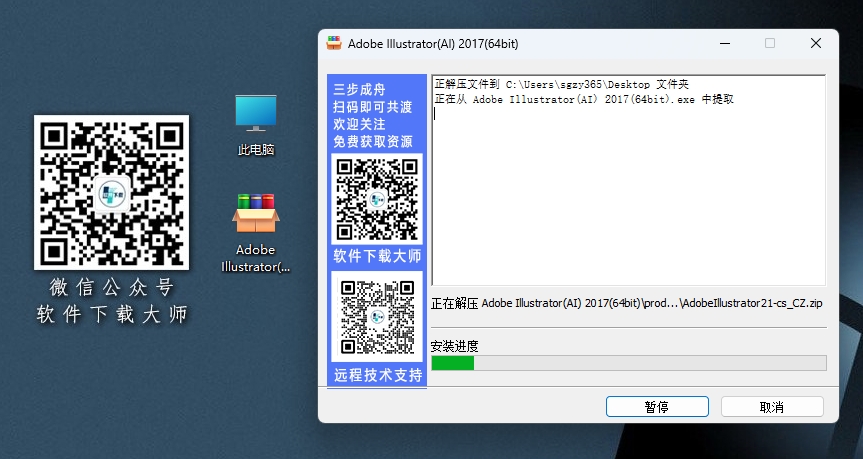Click the 微信公众号 desktop caption
Image resolution: width=863 pixels, height=459 pixels.
coord(112,287)
